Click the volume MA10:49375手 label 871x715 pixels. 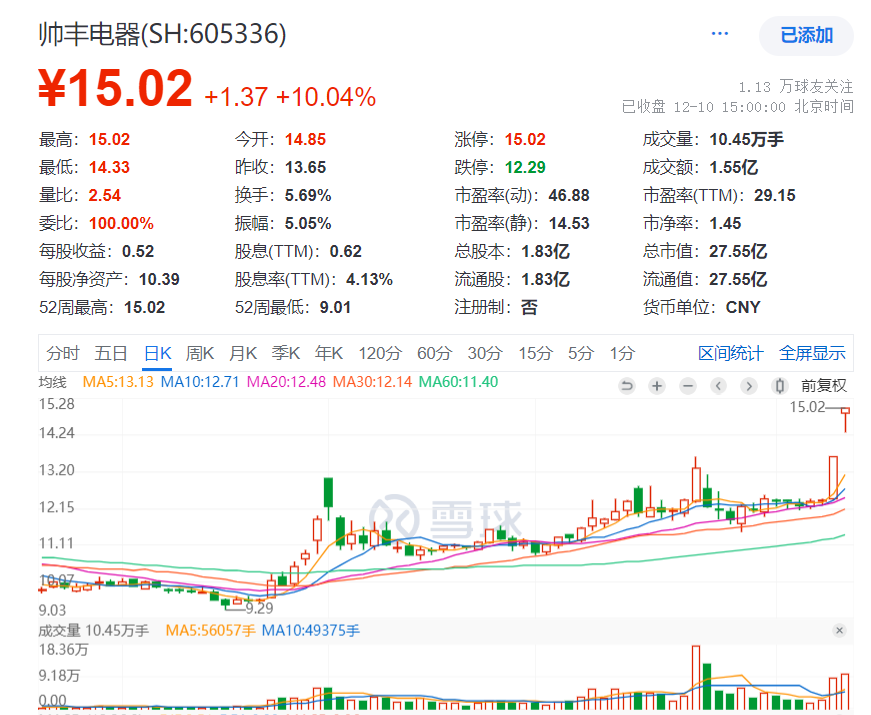pos(311,631)
